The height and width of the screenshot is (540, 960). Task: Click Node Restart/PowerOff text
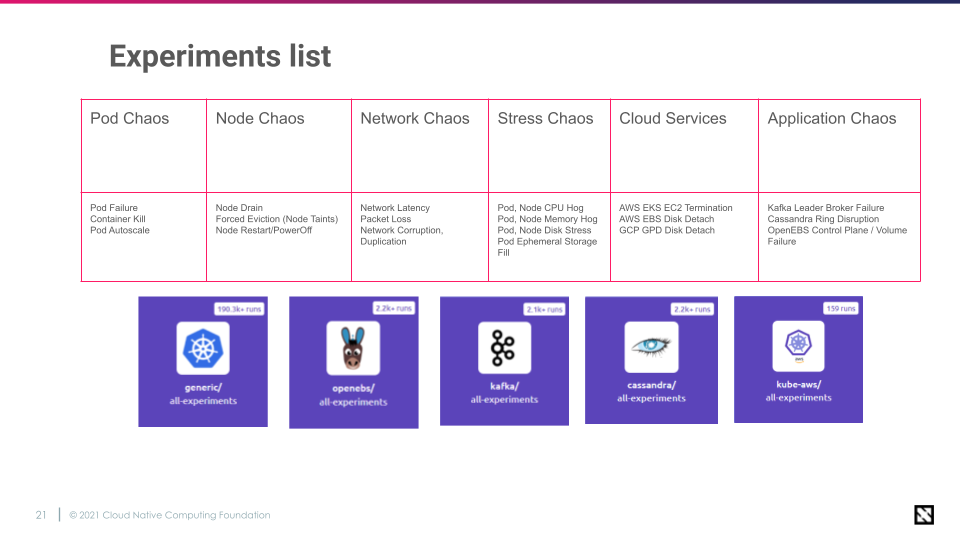tap(263, 230)
